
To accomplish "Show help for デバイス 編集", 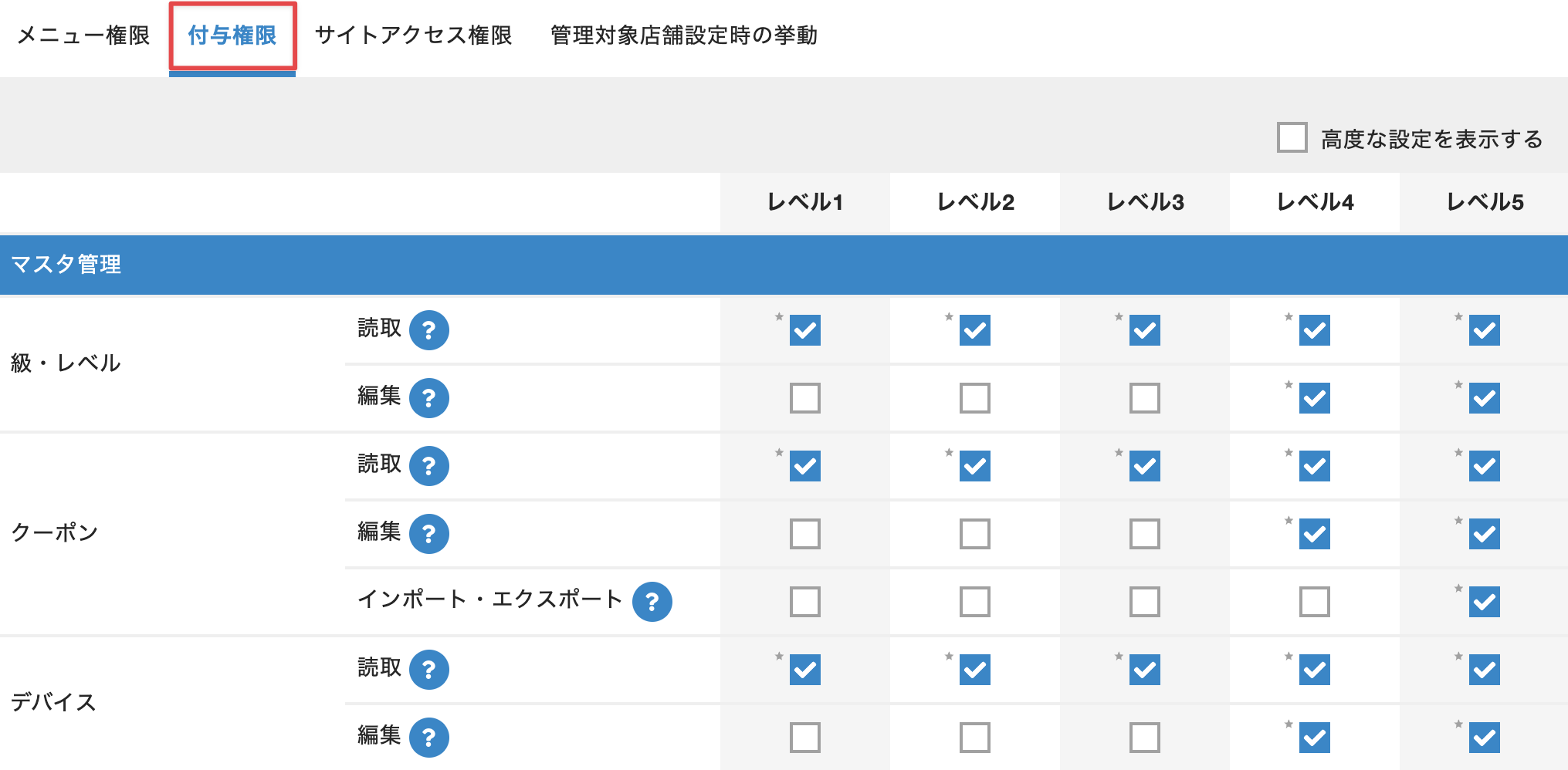I will click(428, 738).
